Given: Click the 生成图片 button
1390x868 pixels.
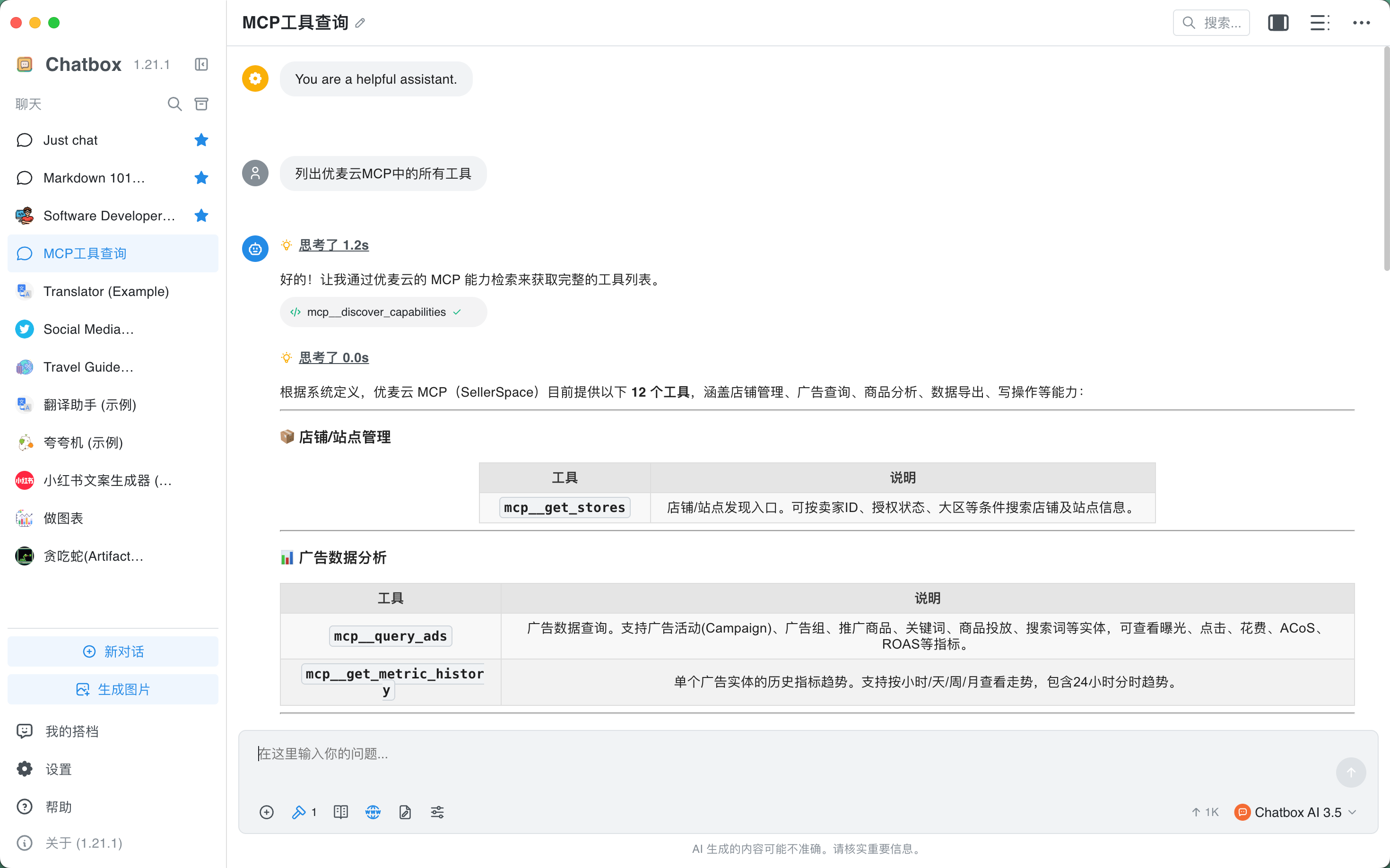Looking at the screenshot, I should tap(113, 689).
